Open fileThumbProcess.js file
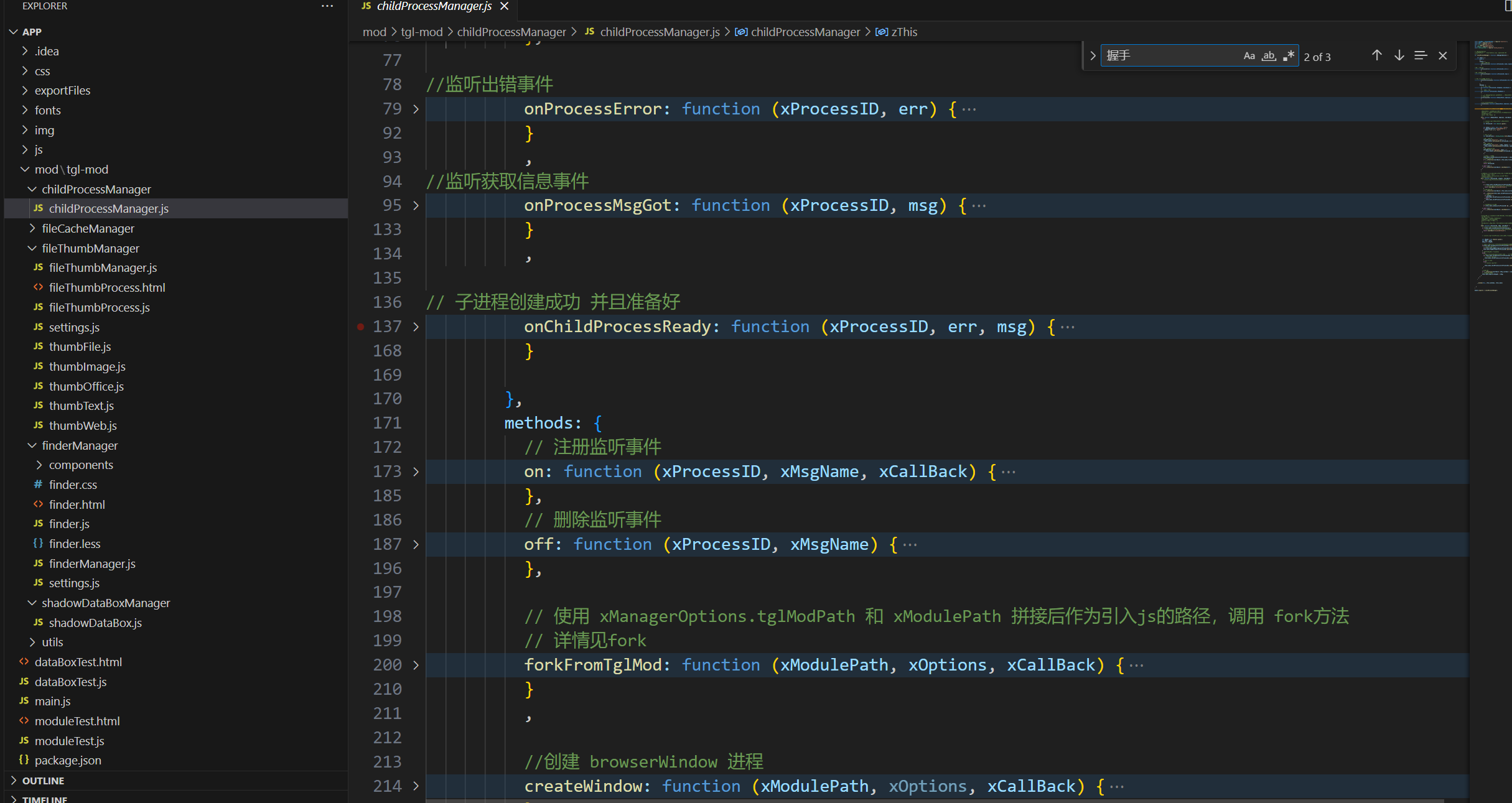Image resolution: width=1512 pixels, height=803 pixels. [99, 307]
